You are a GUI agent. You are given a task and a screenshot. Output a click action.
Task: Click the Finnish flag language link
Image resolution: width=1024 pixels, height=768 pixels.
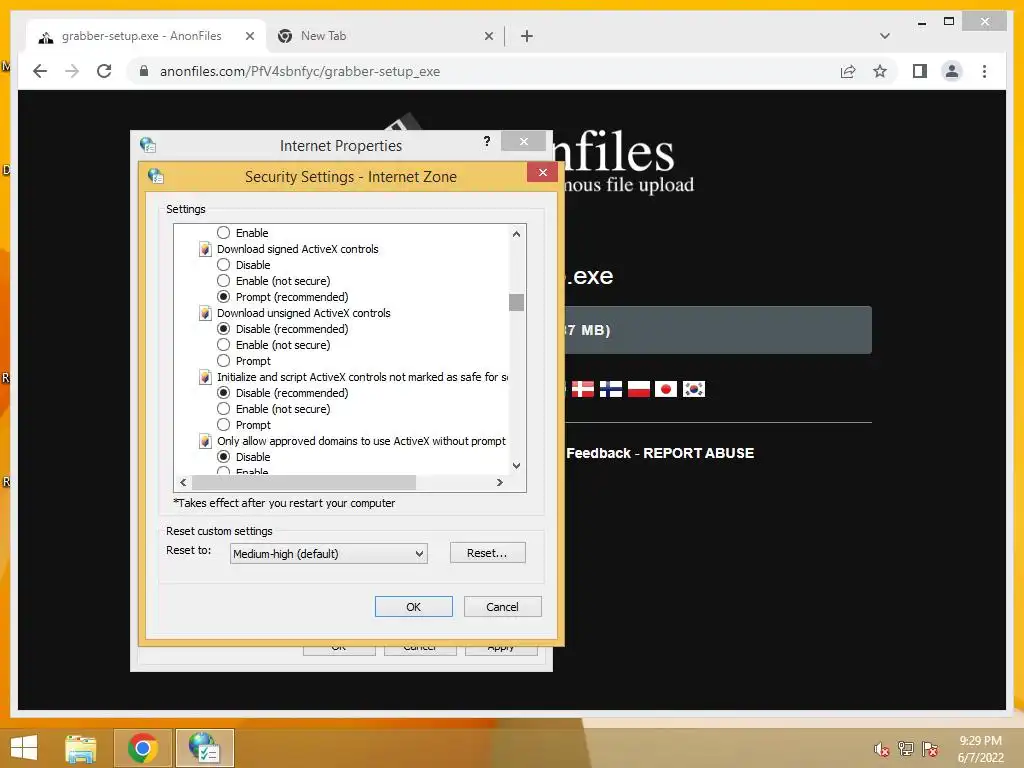click(x=611, y=389)
